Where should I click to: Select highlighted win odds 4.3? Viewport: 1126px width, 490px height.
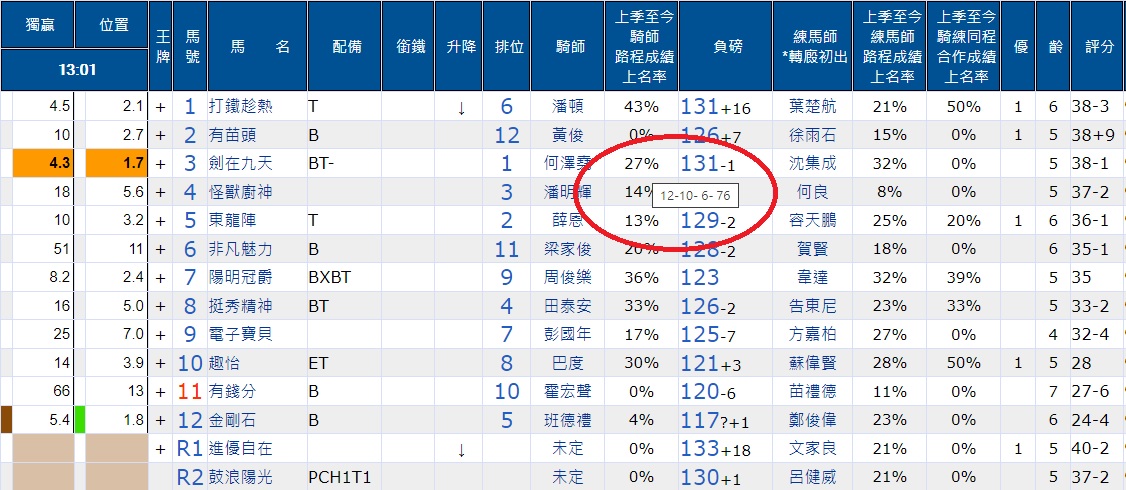(x=42, y=163)
